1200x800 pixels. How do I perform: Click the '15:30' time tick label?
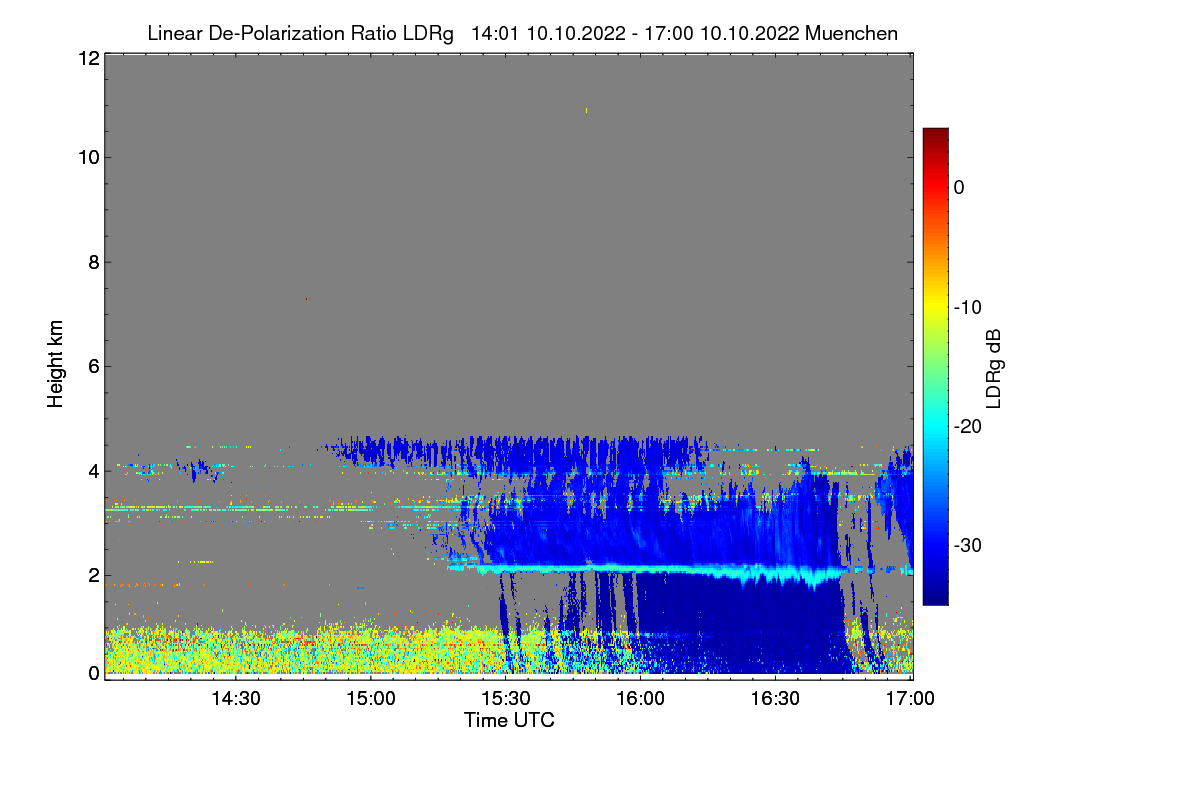pos(506,699)
